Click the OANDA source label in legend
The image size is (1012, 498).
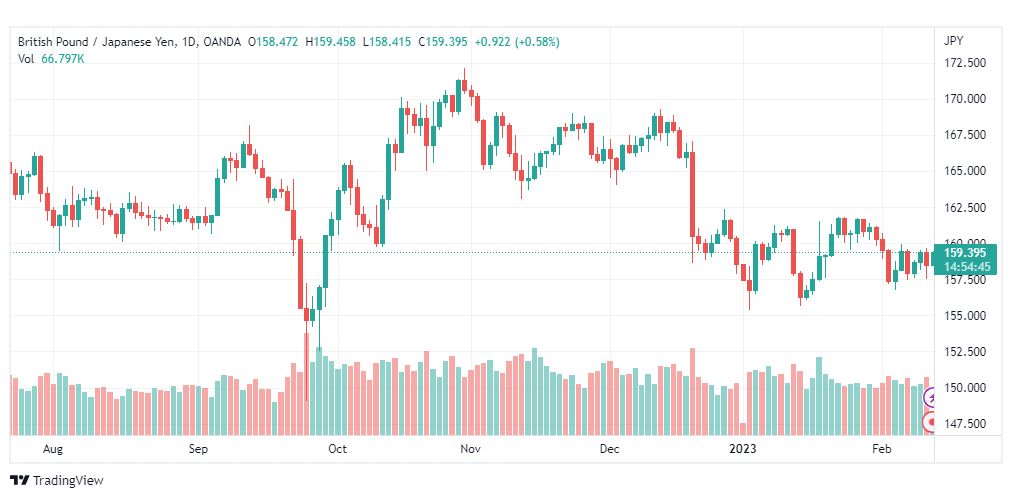(221, 42)
